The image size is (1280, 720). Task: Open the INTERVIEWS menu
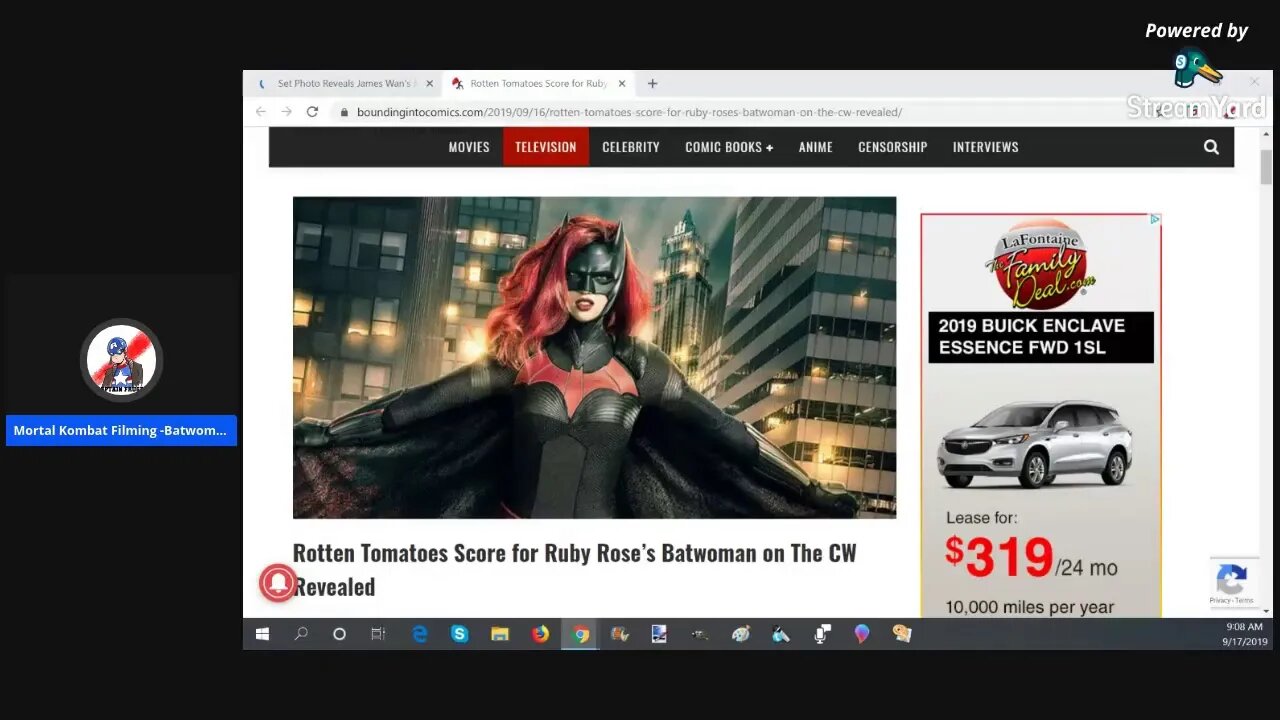click(985, 147)
